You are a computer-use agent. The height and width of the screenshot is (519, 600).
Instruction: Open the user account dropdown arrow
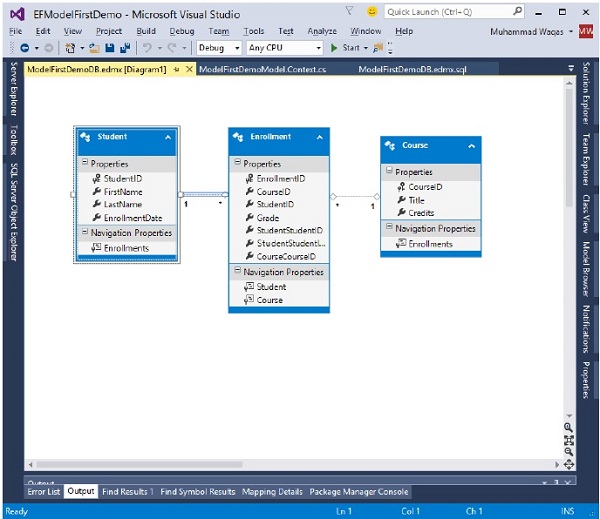571,31
